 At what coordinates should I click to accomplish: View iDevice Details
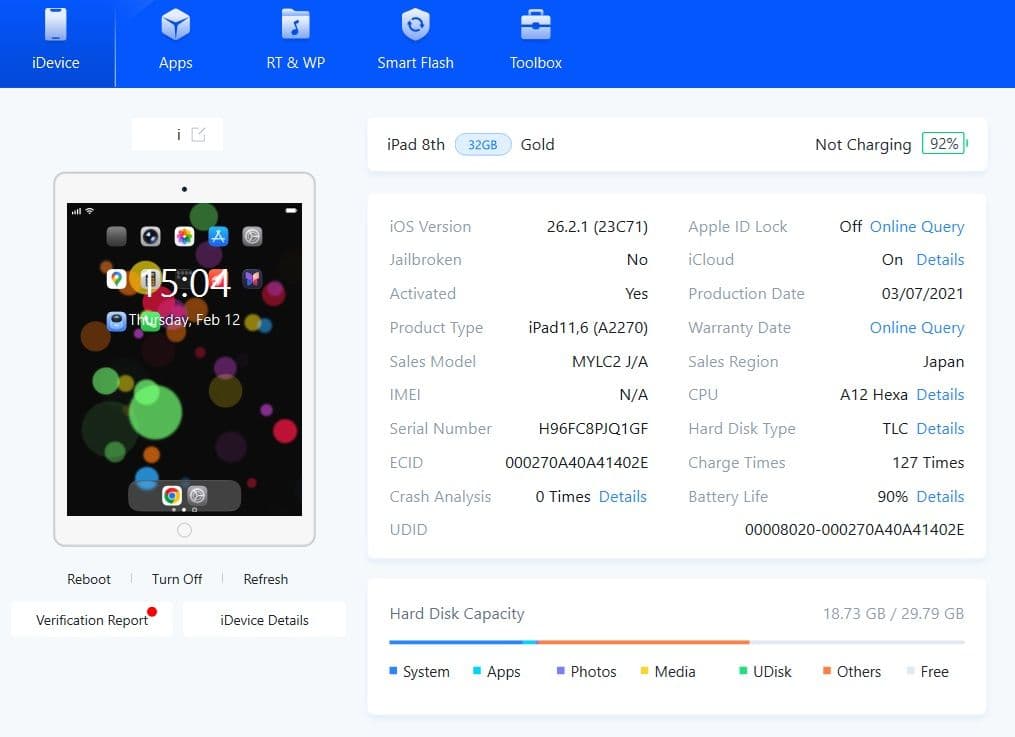point(263,619)
